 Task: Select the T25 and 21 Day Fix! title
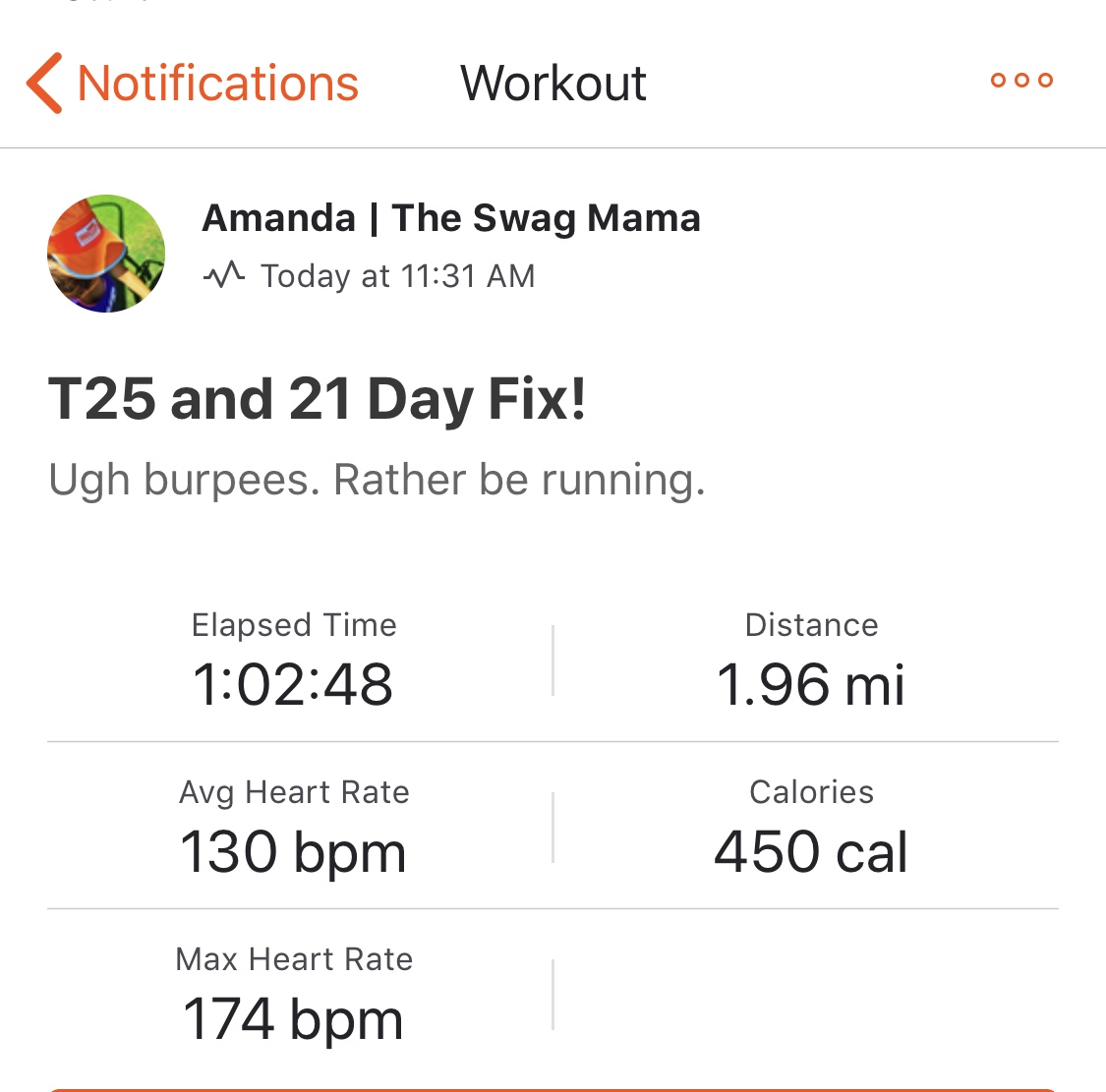click(x=318, y=400)
